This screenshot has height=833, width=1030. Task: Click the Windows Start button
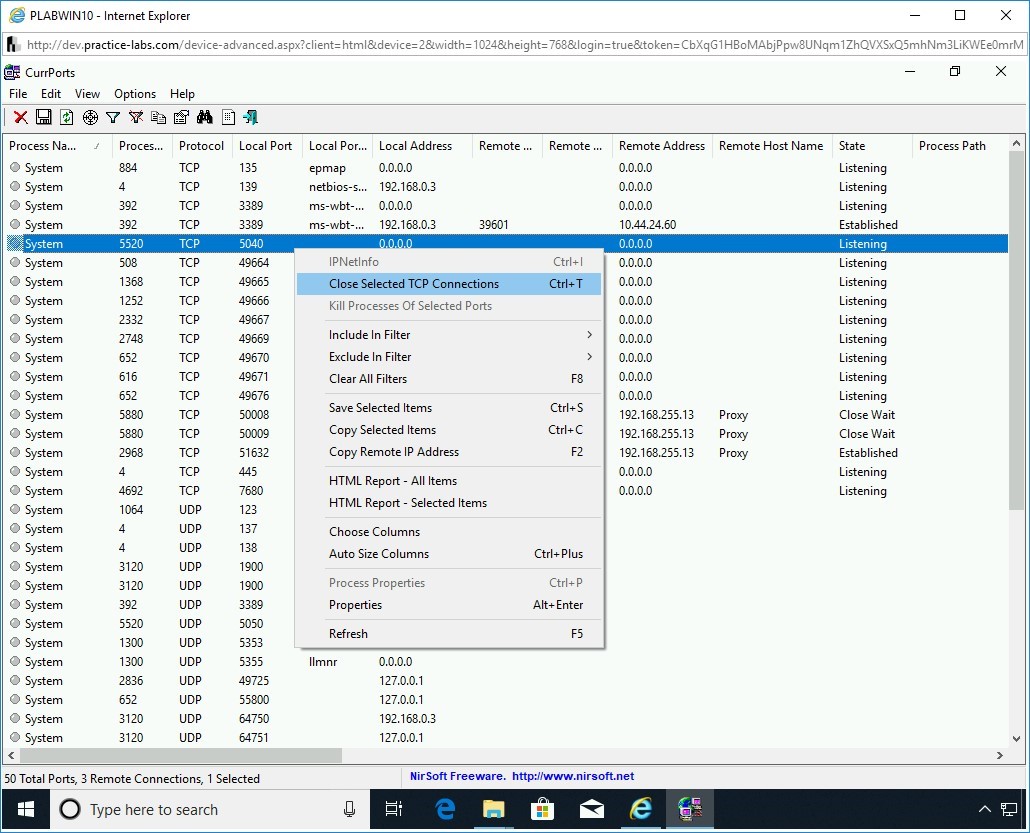25,809
